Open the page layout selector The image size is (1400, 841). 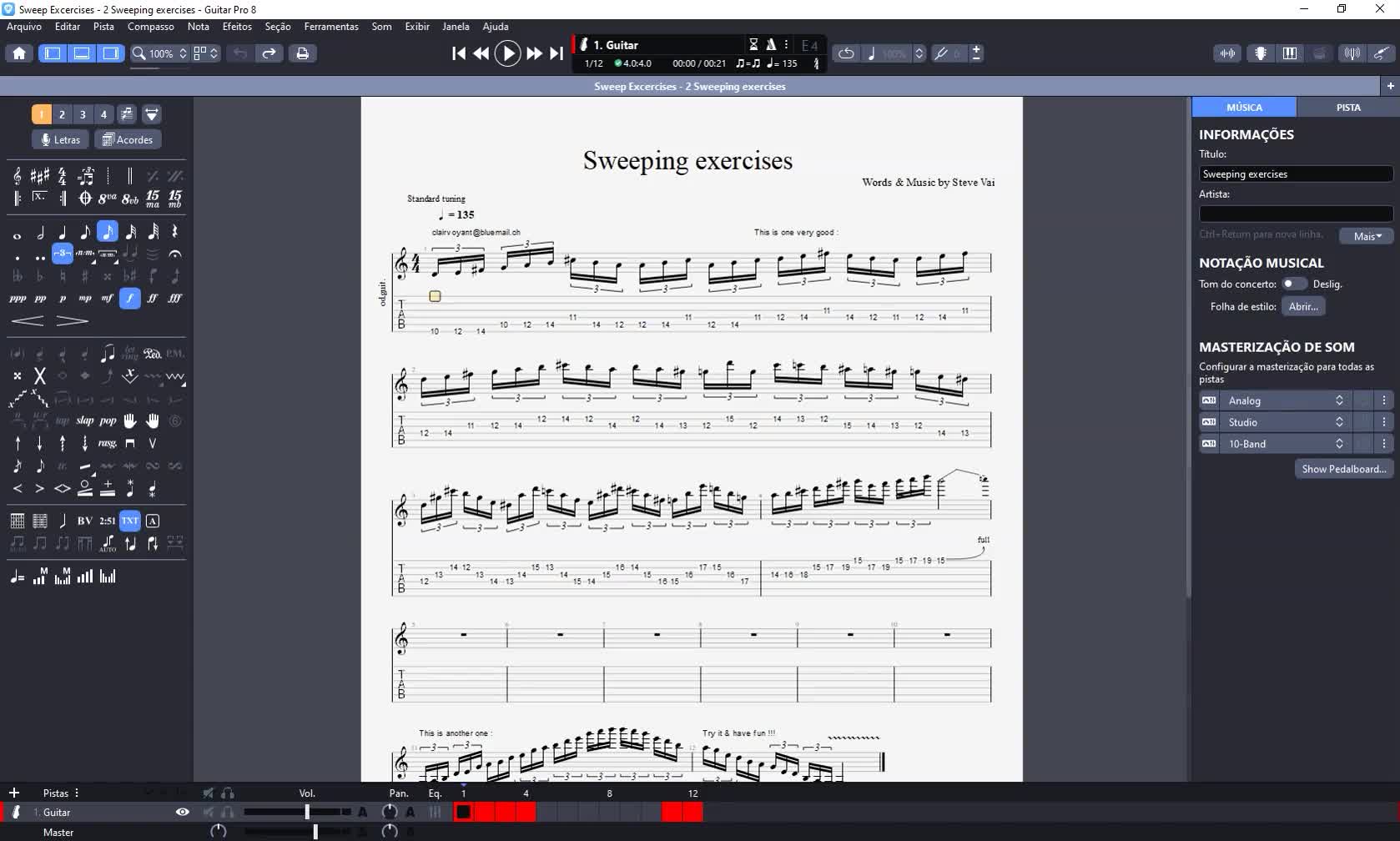(x=206, y=53)
